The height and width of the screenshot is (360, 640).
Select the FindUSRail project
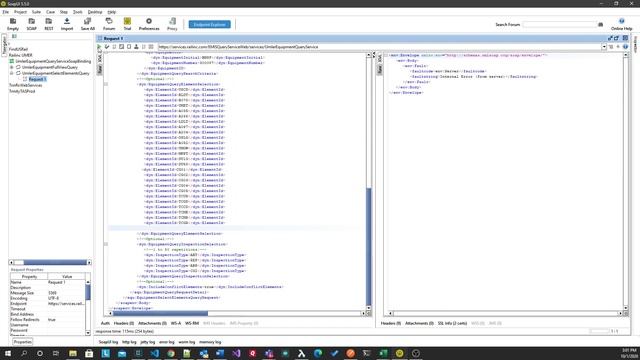tap(18, 49)
